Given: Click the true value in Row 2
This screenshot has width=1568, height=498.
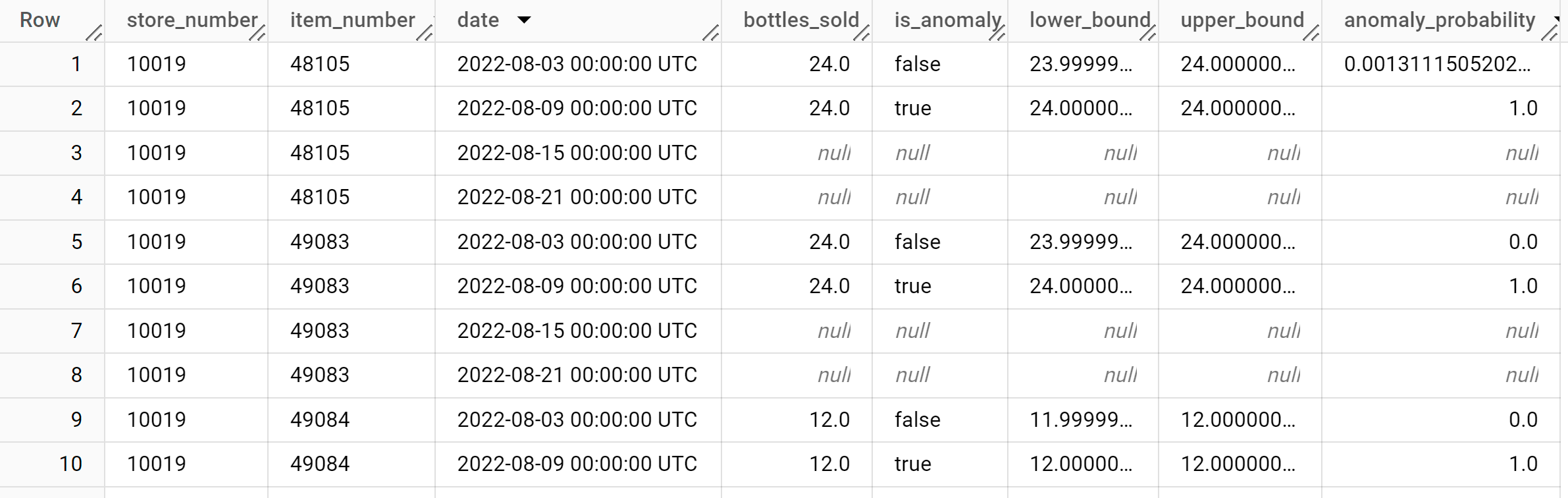Looking at the screenshot, I should pyautogui.click(x=912, y=108).
